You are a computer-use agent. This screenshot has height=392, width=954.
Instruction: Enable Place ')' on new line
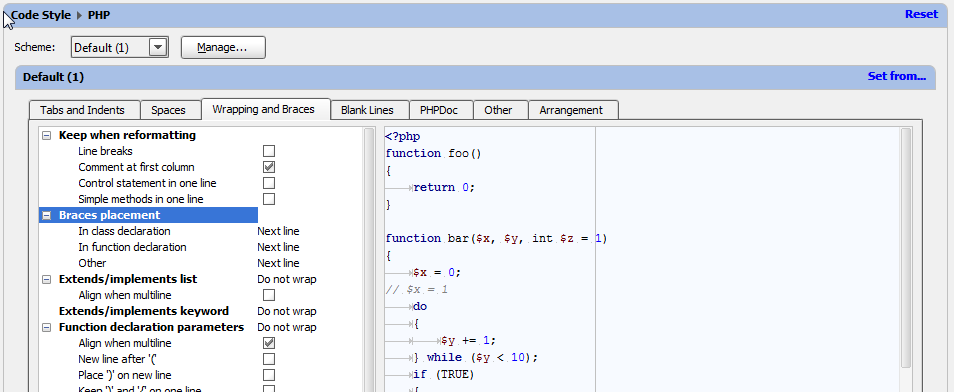coord(268,375)
